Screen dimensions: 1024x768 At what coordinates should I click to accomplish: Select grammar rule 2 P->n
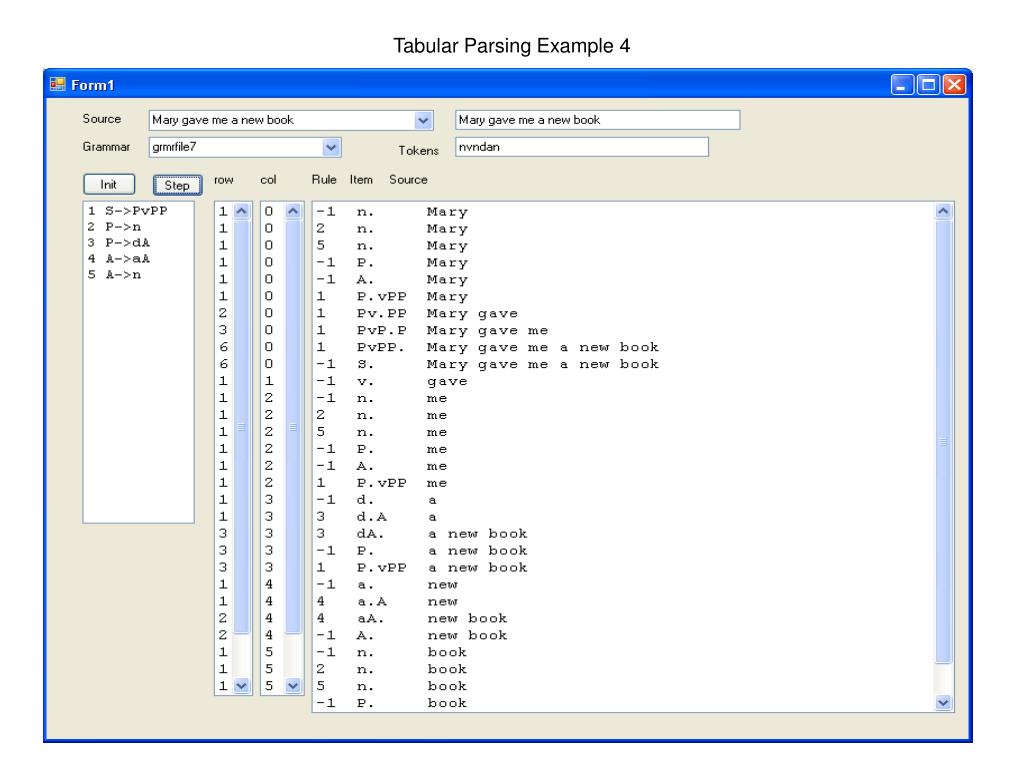pos(115,227)
